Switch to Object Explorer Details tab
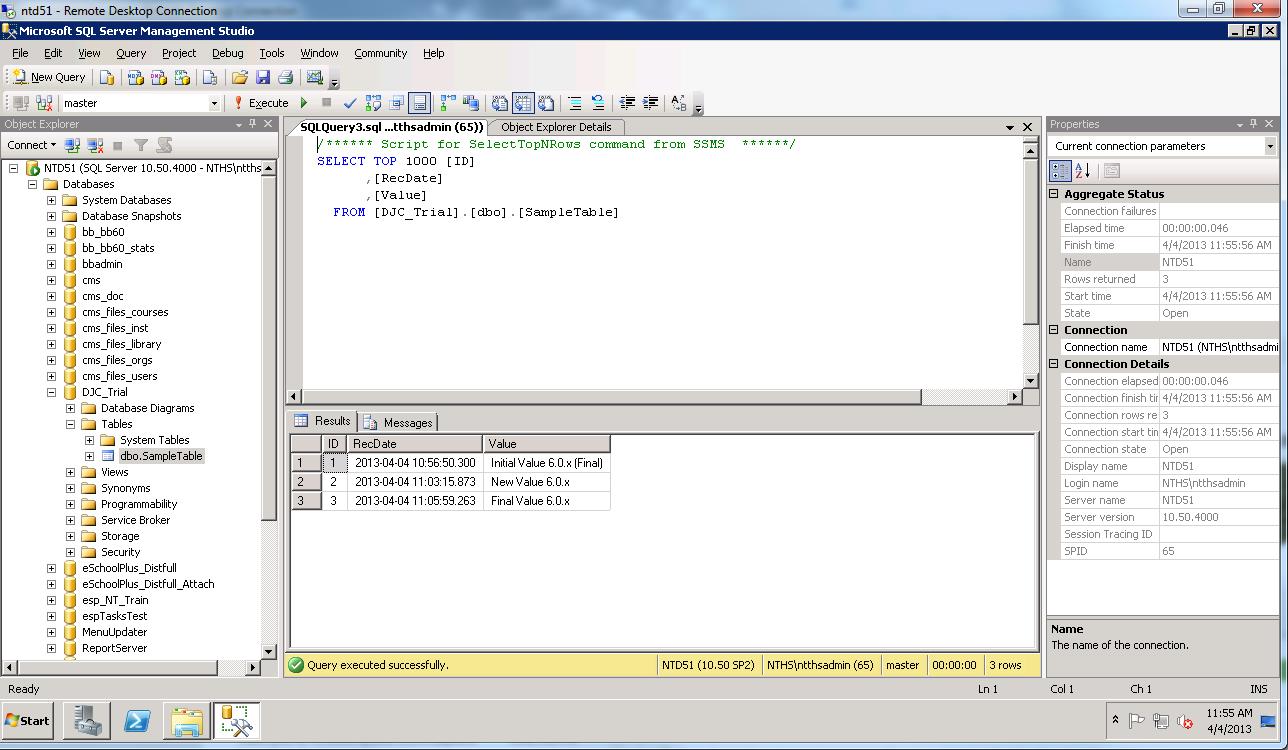The image size is (1288, 750). [556, 127]
